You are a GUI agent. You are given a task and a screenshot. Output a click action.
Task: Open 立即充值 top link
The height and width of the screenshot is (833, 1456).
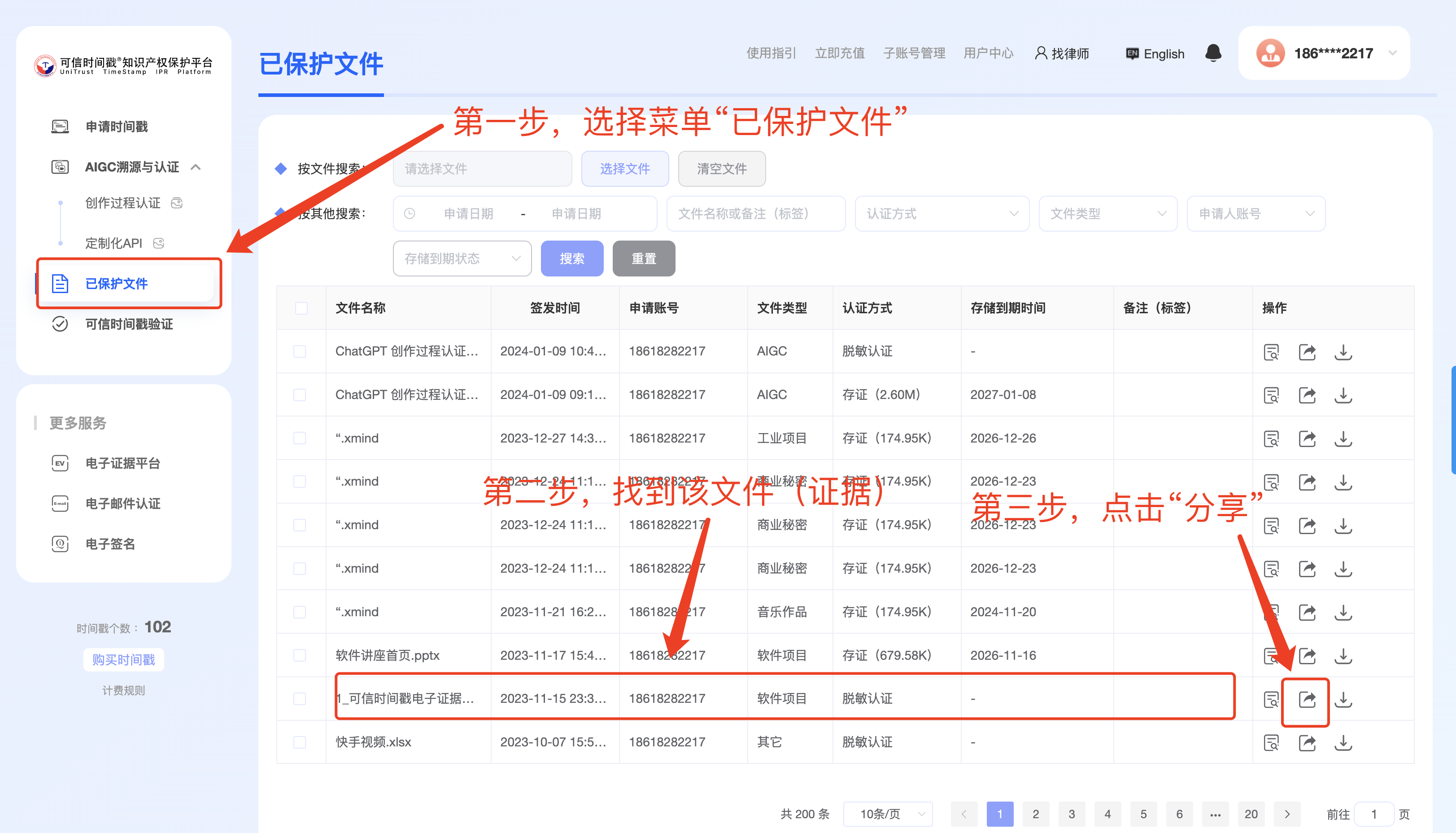coord(839,53)
